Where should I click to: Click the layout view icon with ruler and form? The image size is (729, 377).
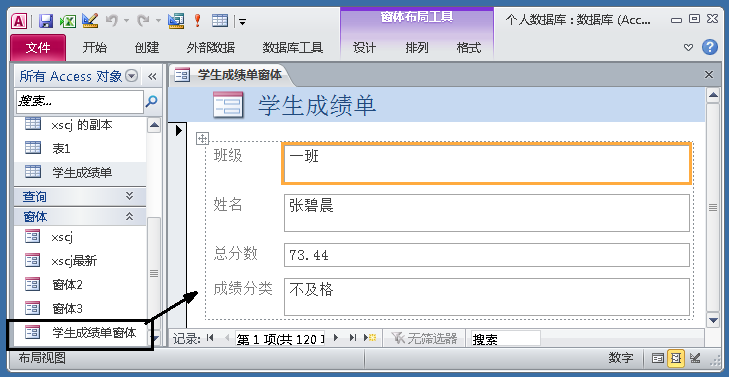point(176,20)
